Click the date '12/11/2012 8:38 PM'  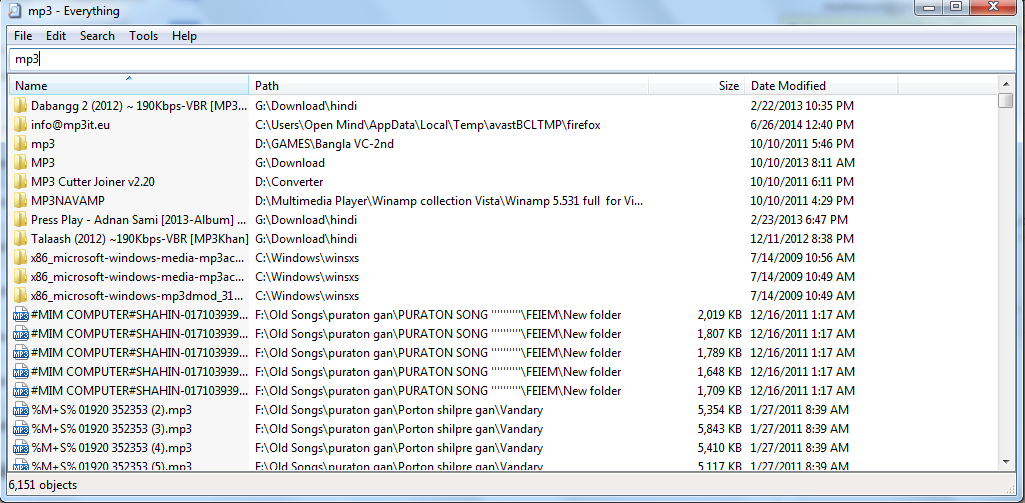click(x=802, y=238)
